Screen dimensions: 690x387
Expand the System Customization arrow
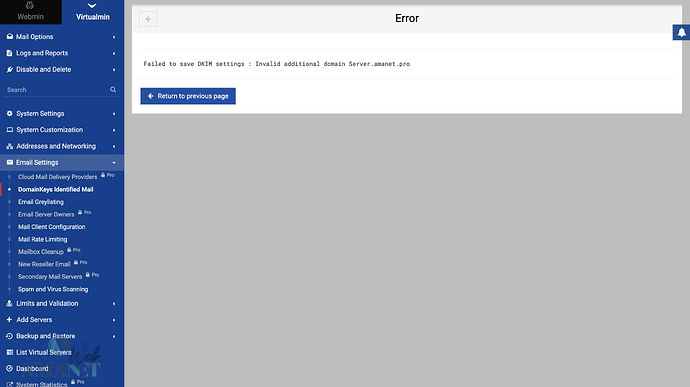[114, 130]
